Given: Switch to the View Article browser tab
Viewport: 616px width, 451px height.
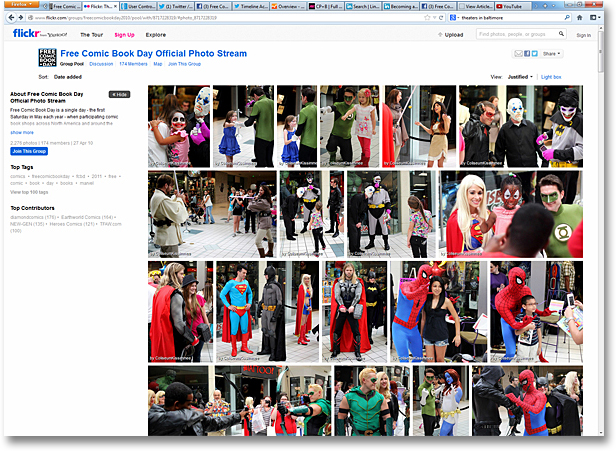Looking at the screenshot, I should 475,6.
